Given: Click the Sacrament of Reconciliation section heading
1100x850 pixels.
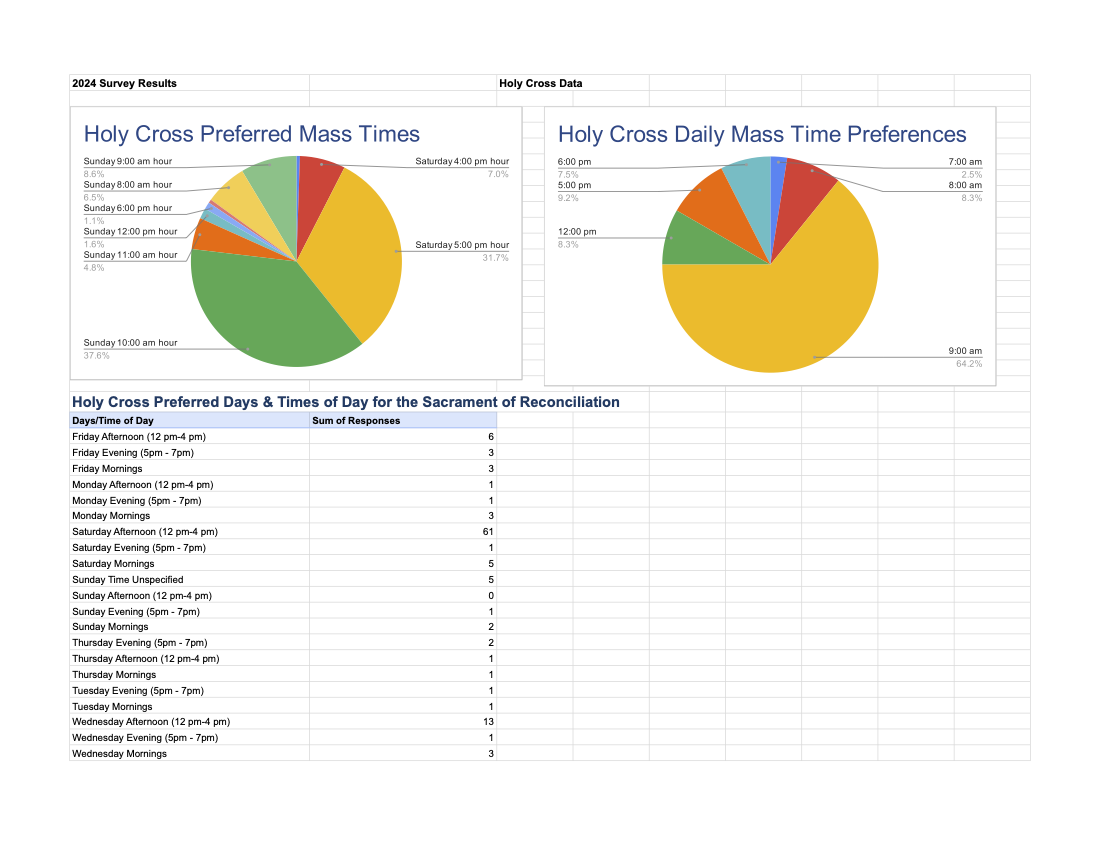Looking at the screenshot, I should pos(345,402).
